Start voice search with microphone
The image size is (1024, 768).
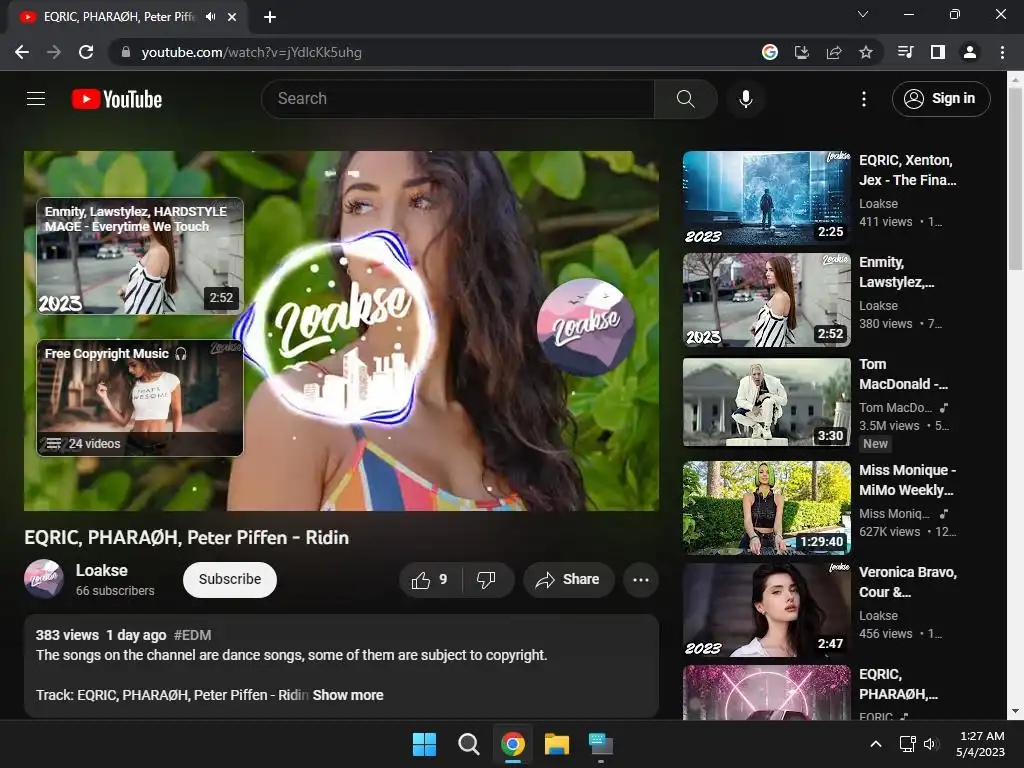[745, 99]
